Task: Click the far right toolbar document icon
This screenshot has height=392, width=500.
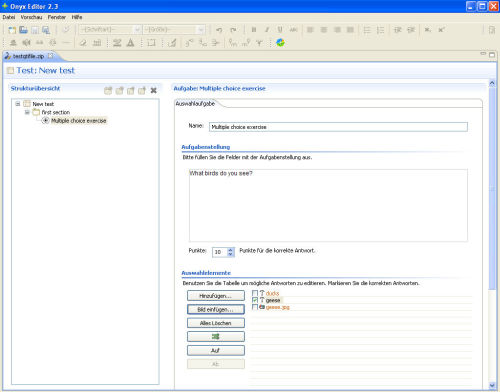Action: pos(492,30)
